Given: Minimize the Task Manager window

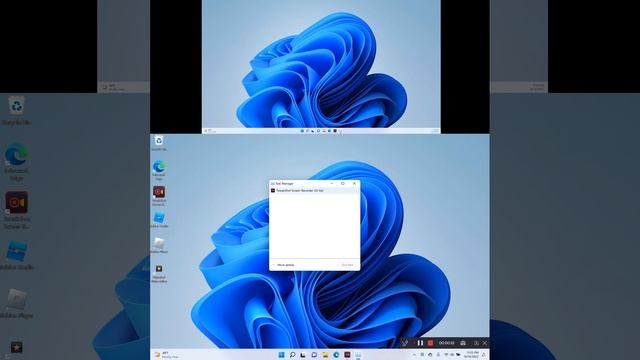Looking at the screenshot, I should point(331,184).
